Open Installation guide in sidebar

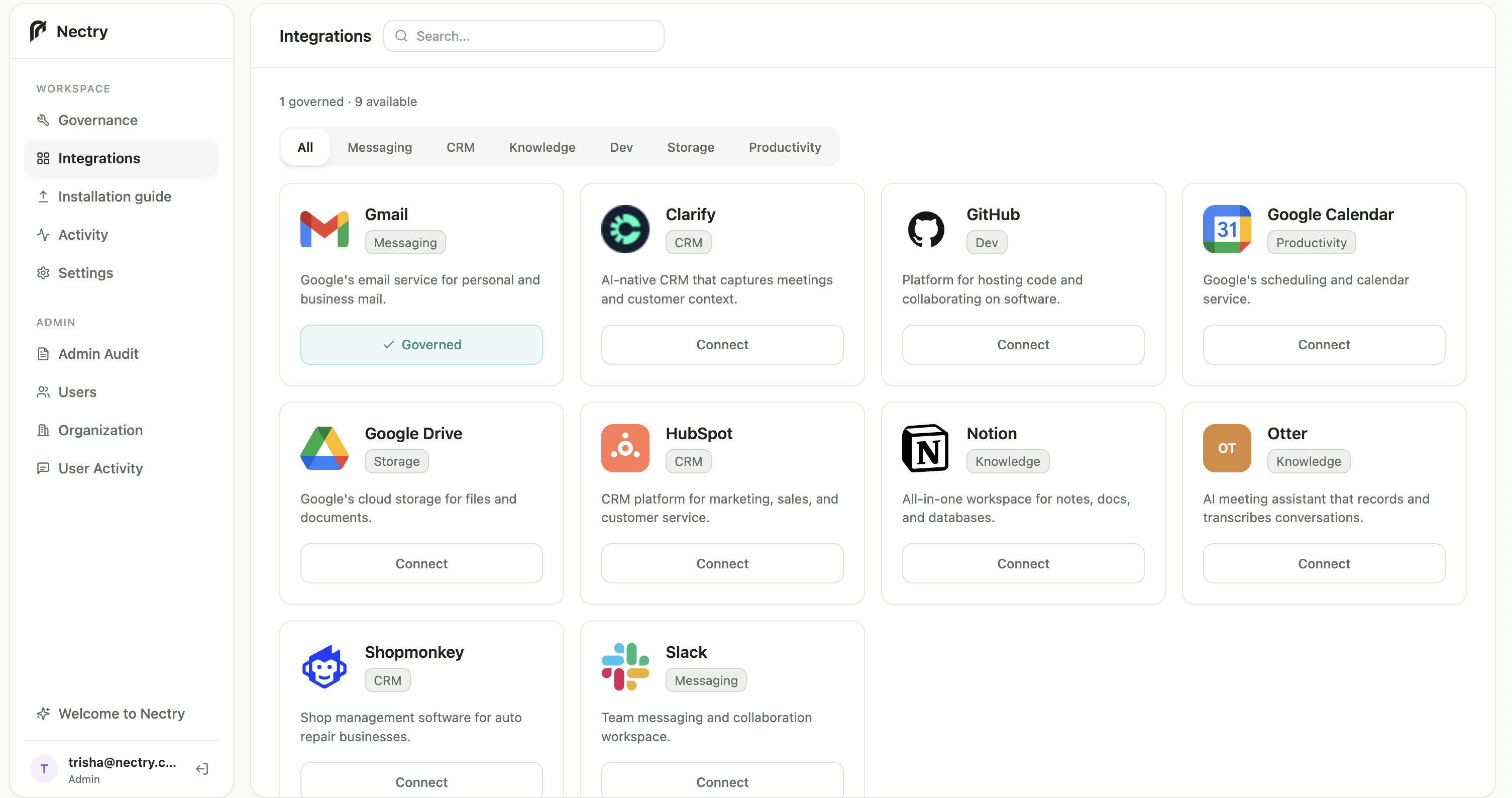click(x=122, y=196)
